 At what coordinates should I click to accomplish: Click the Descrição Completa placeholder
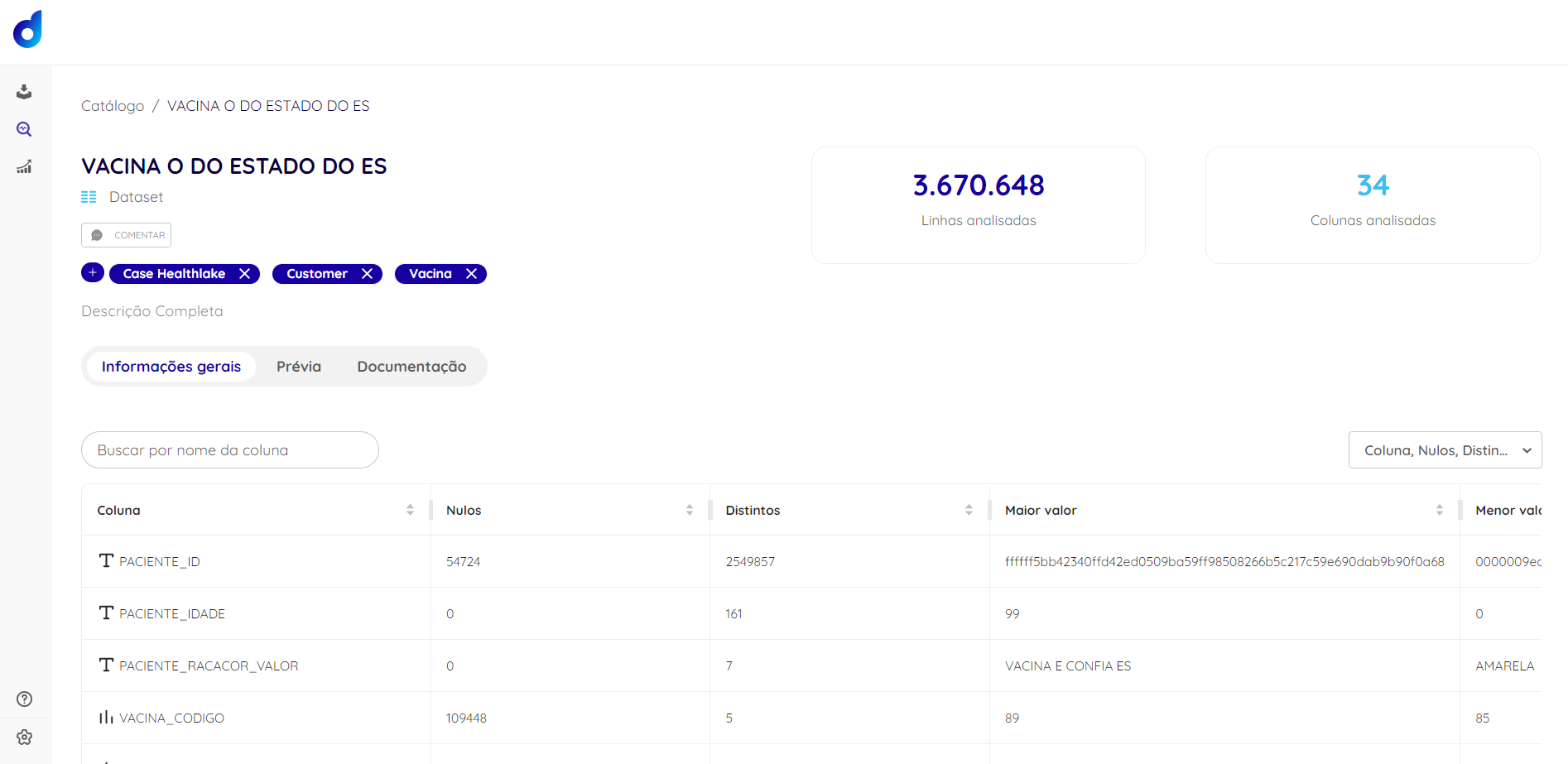[x=152, y=311]
